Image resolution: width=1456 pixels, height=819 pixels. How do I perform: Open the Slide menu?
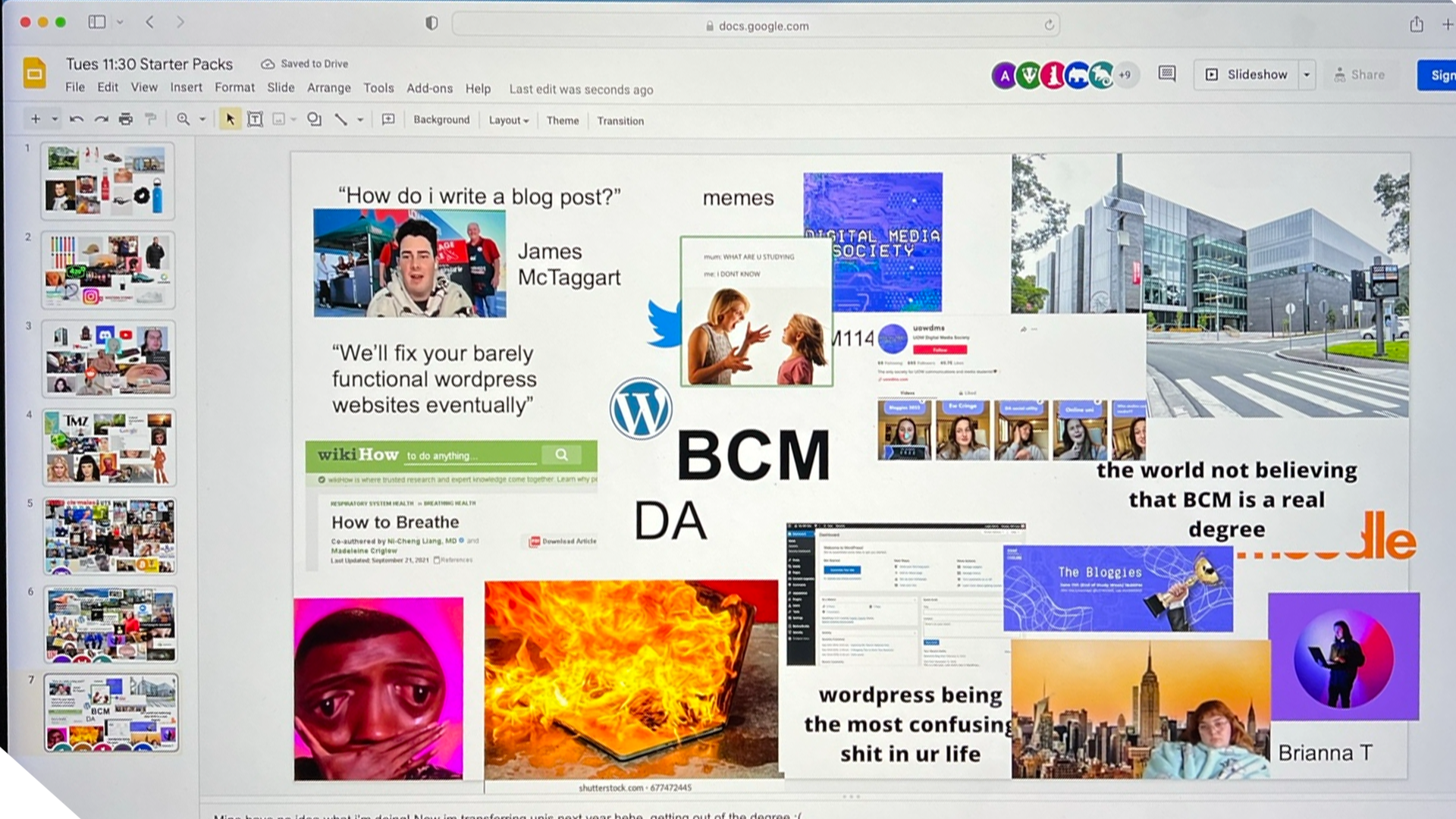[x=281, y=88]
